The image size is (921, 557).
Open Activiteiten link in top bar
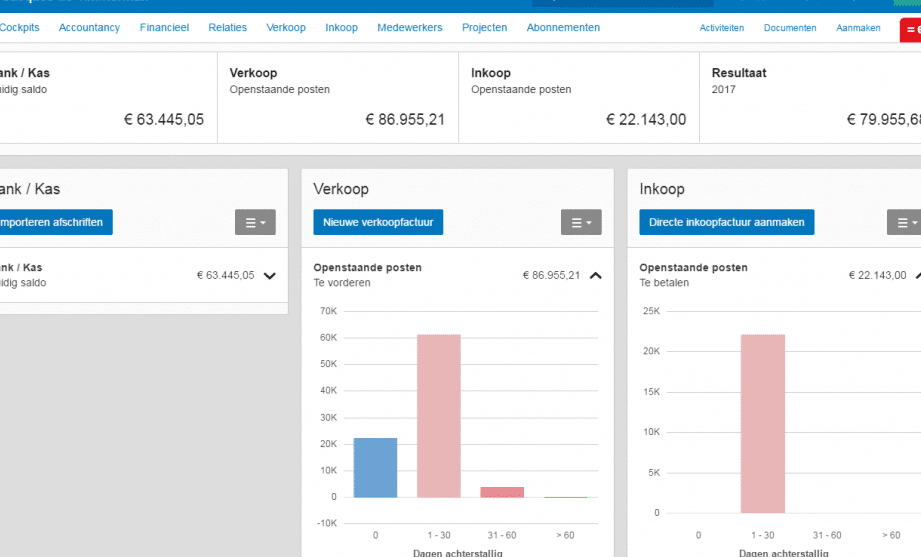click(x=722, y=28)
